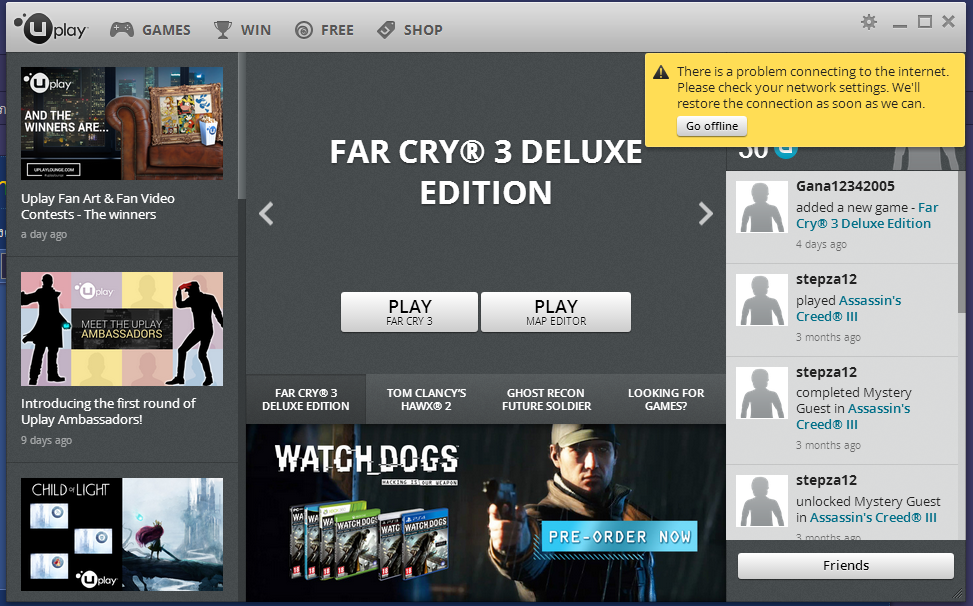Click the 'FAR CRY® 3 DELUXE EDITION' title
Viewport: 973px width, 606px height.
pos(486,172)
